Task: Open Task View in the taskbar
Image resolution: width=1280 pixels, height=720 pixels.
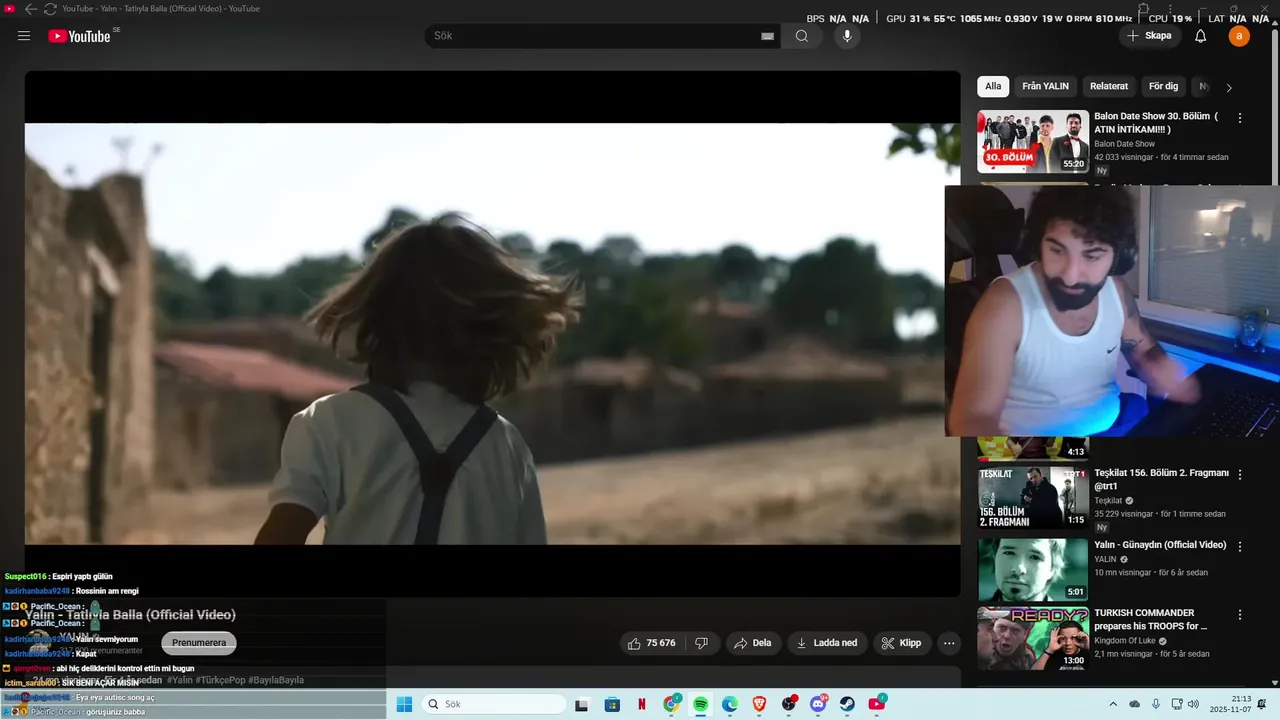Action: pos(582,705)
